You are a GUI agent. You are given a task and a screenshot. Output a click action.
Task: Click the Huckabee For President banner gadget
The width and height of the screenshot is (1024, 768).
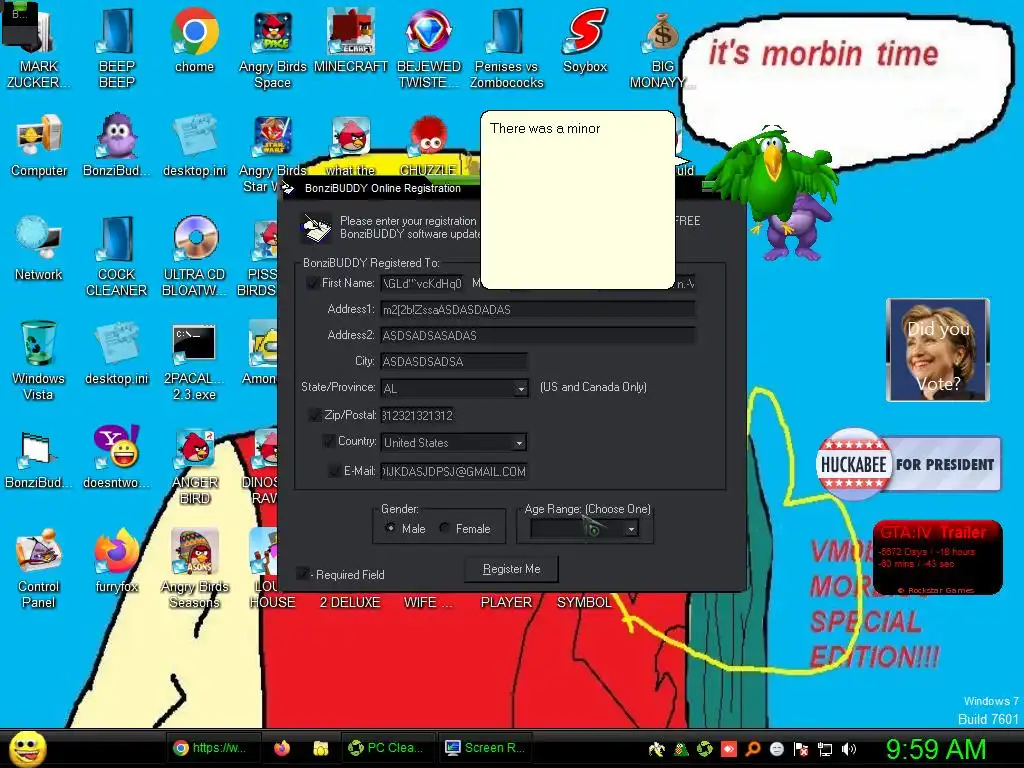click(x=908, y=464)
